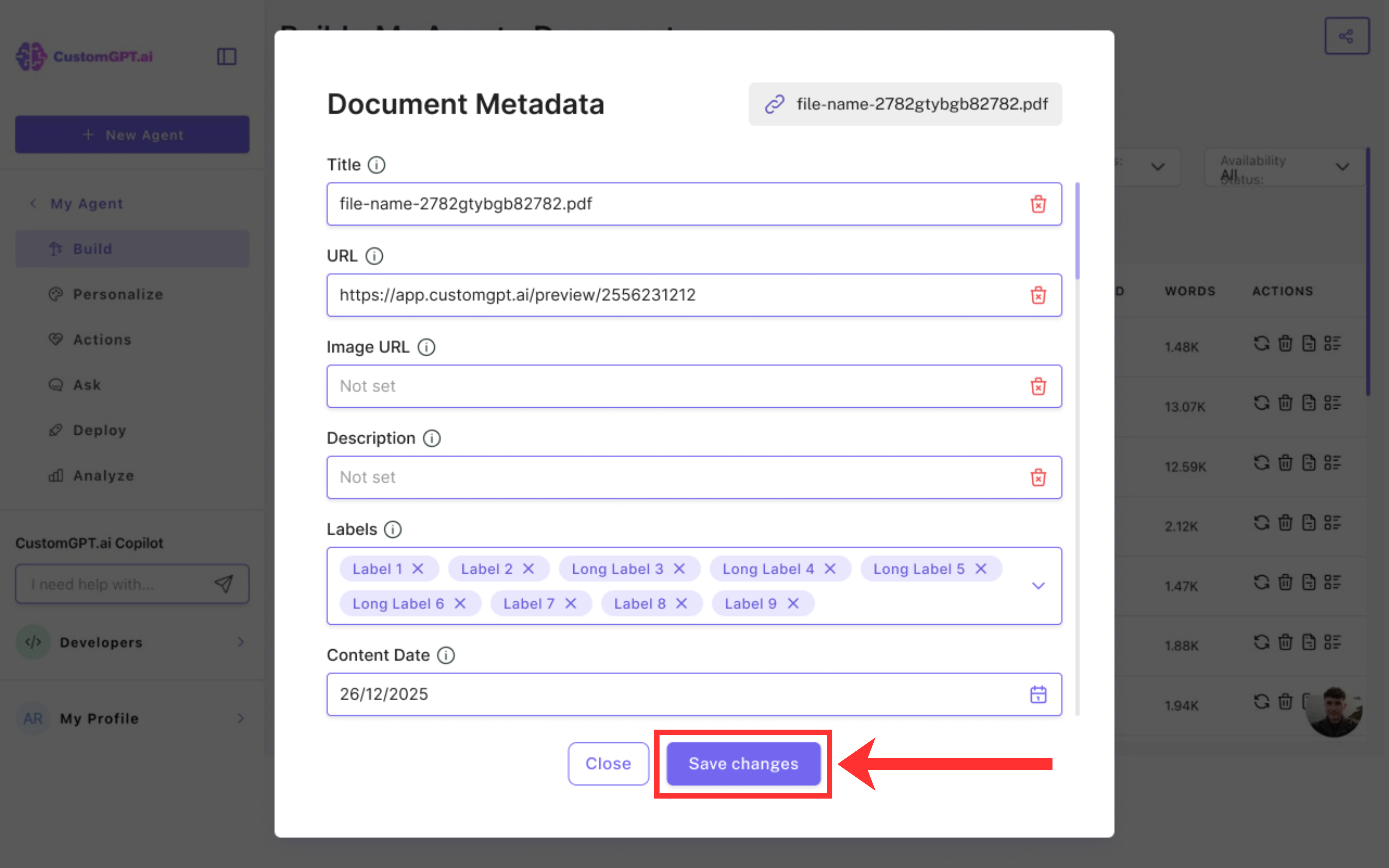Open the file-name-2782gtybgb82782.pdf link chip
The image size is (1389, 868).
tap(905, 104)
